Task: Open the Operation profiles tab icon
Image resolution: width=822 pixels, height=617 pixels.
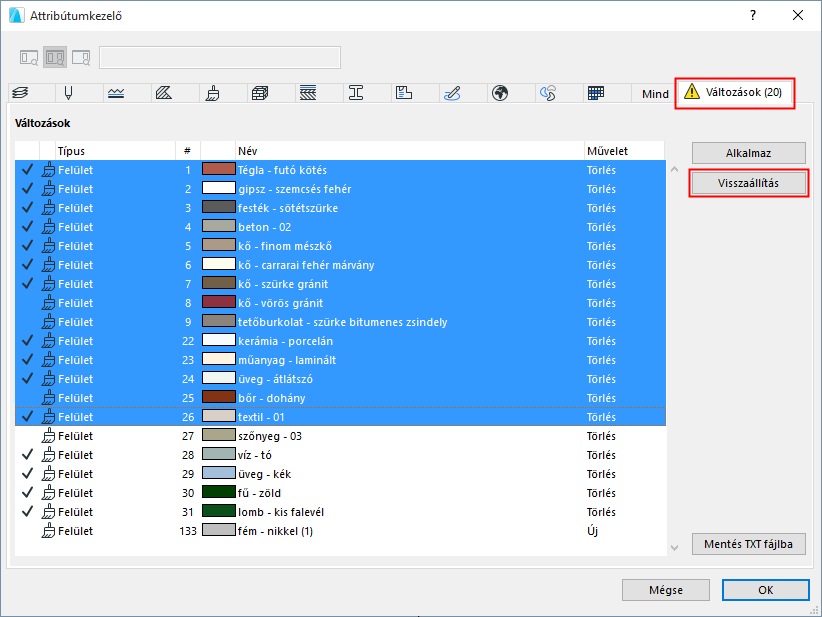Action: click(548, 93)
